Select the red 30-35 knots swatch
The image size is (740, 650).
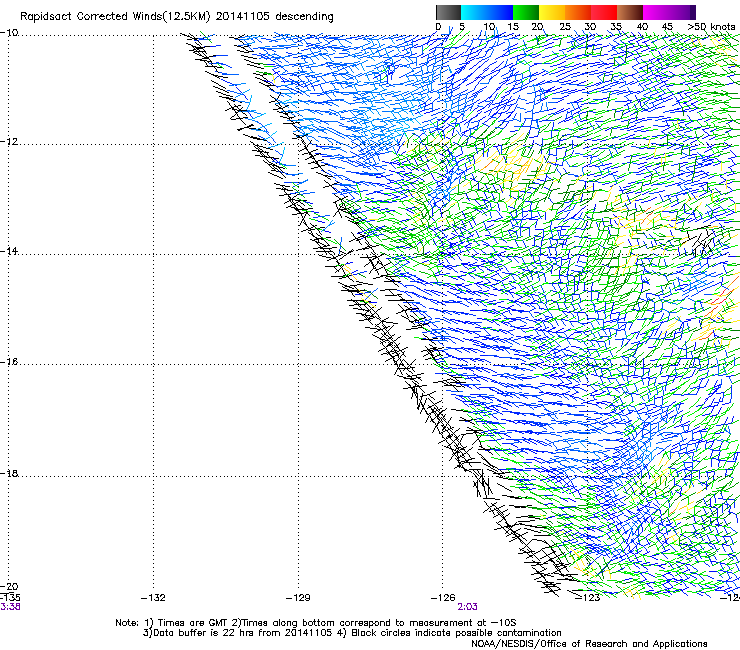[604, 12]
